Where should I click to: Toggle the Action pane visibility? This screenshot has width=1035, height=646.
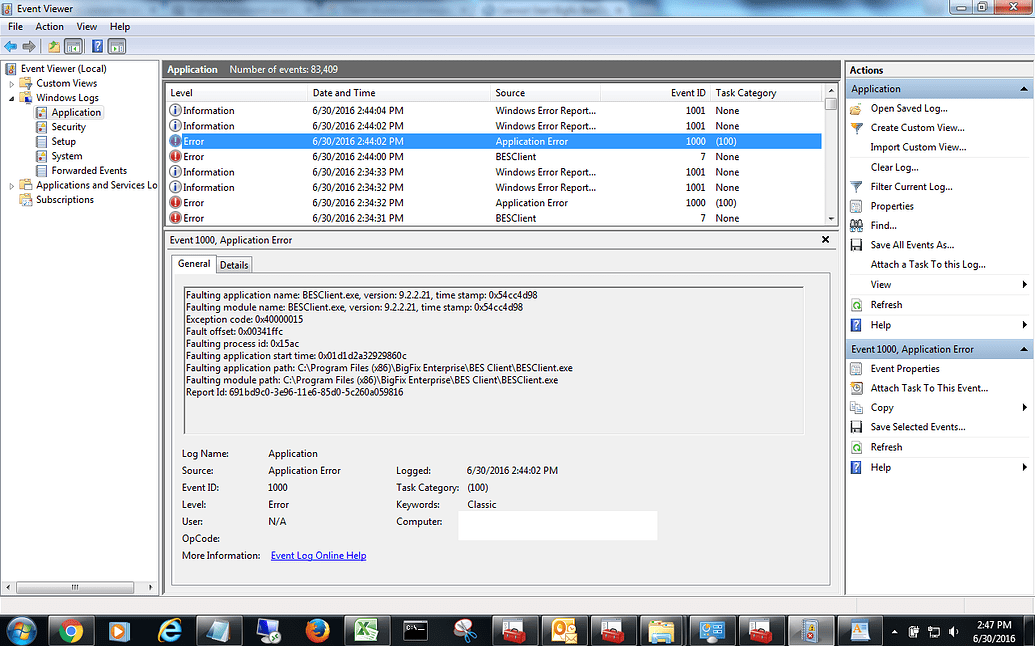(x=117, y=46)
